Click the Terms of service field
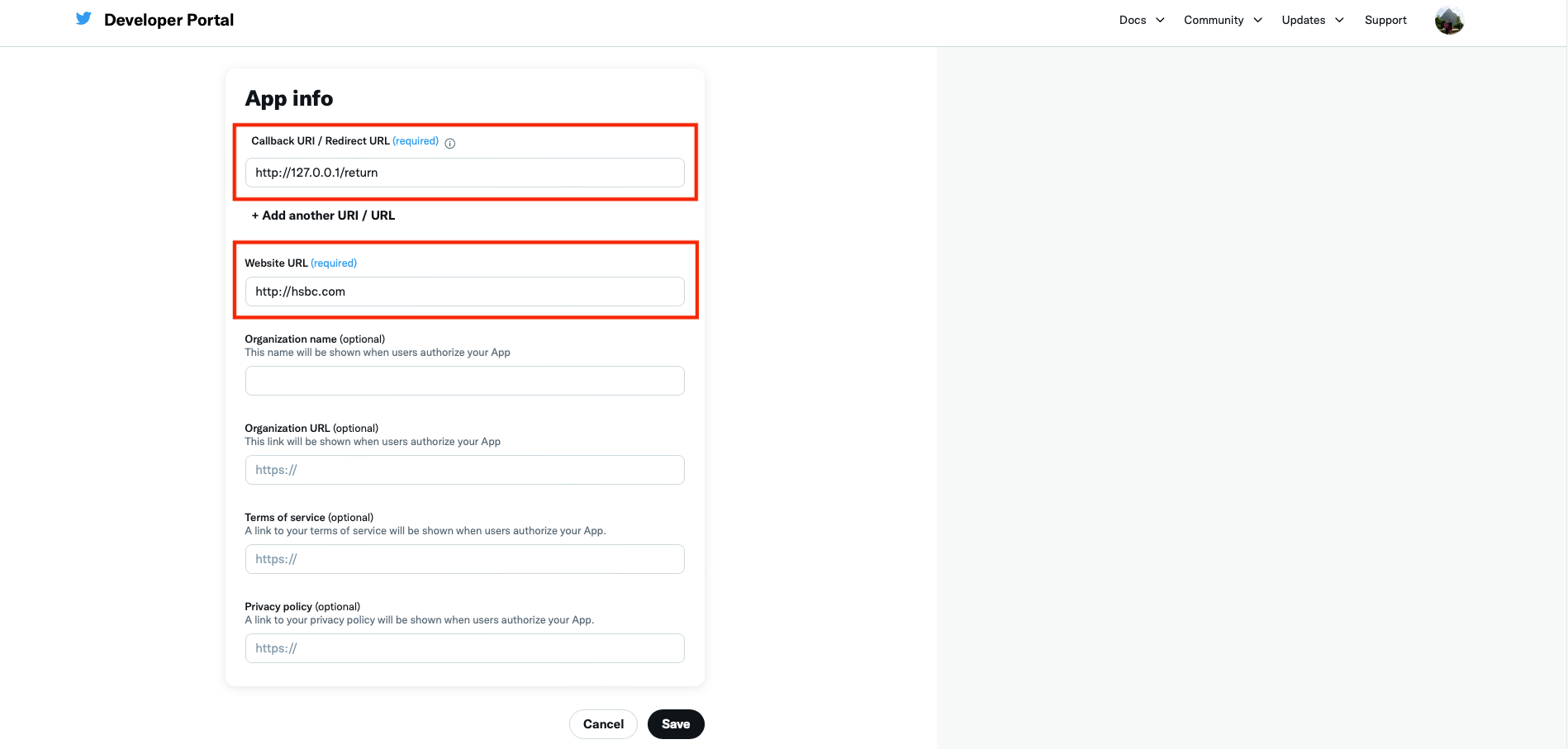The height and width of the screenshot is (749, 1568). coord(464,559)
